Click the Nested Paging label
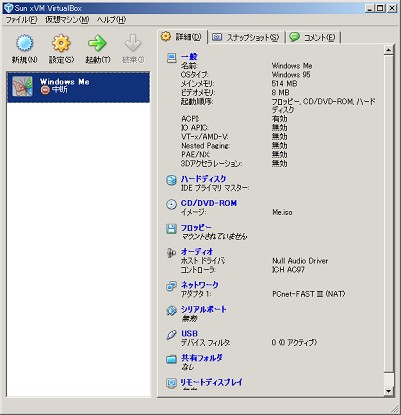 [205, 146]
